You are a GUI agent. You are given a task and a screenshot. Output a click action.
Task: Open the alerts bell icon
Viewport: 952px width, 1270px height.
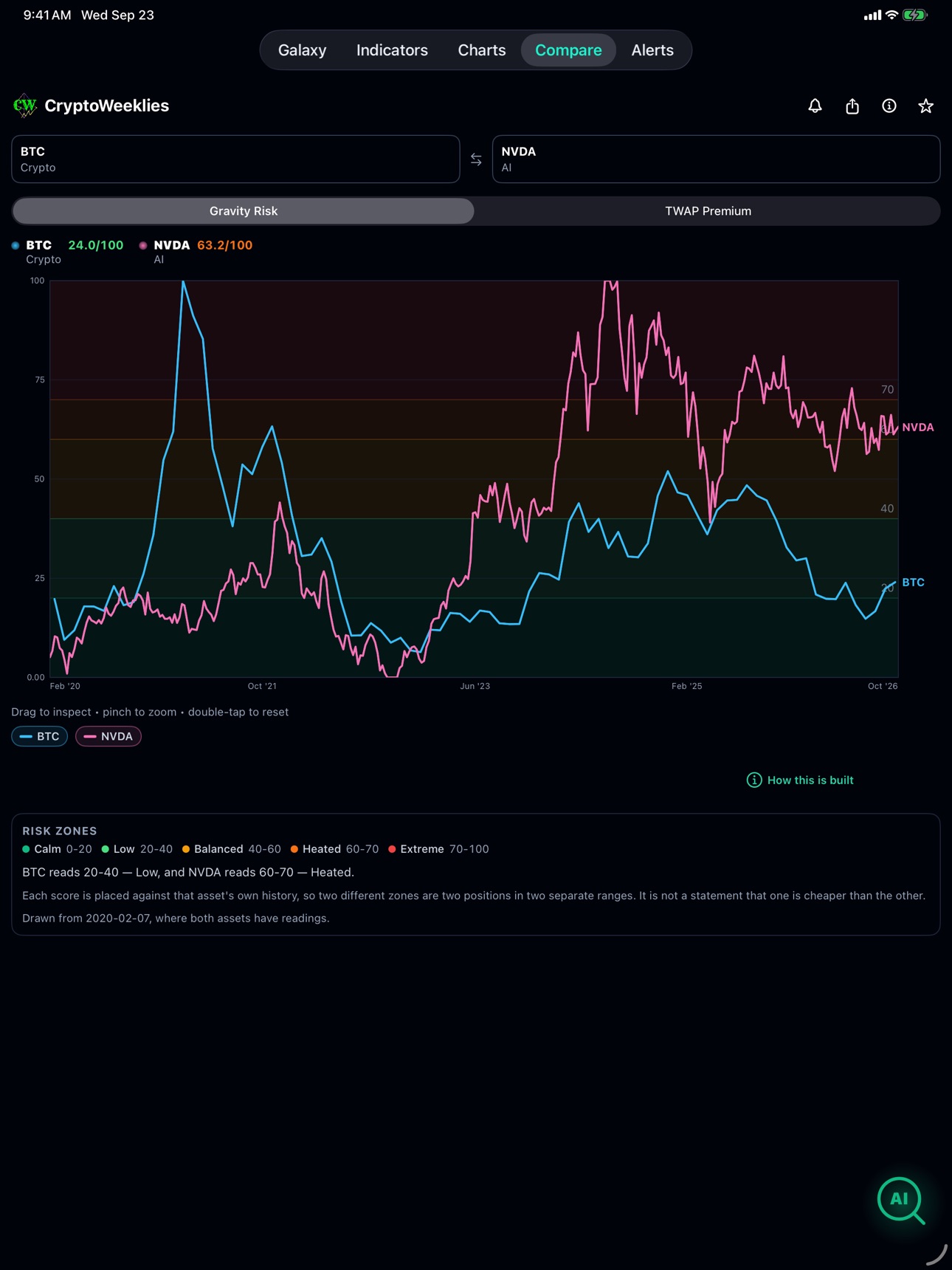point(815,106)
